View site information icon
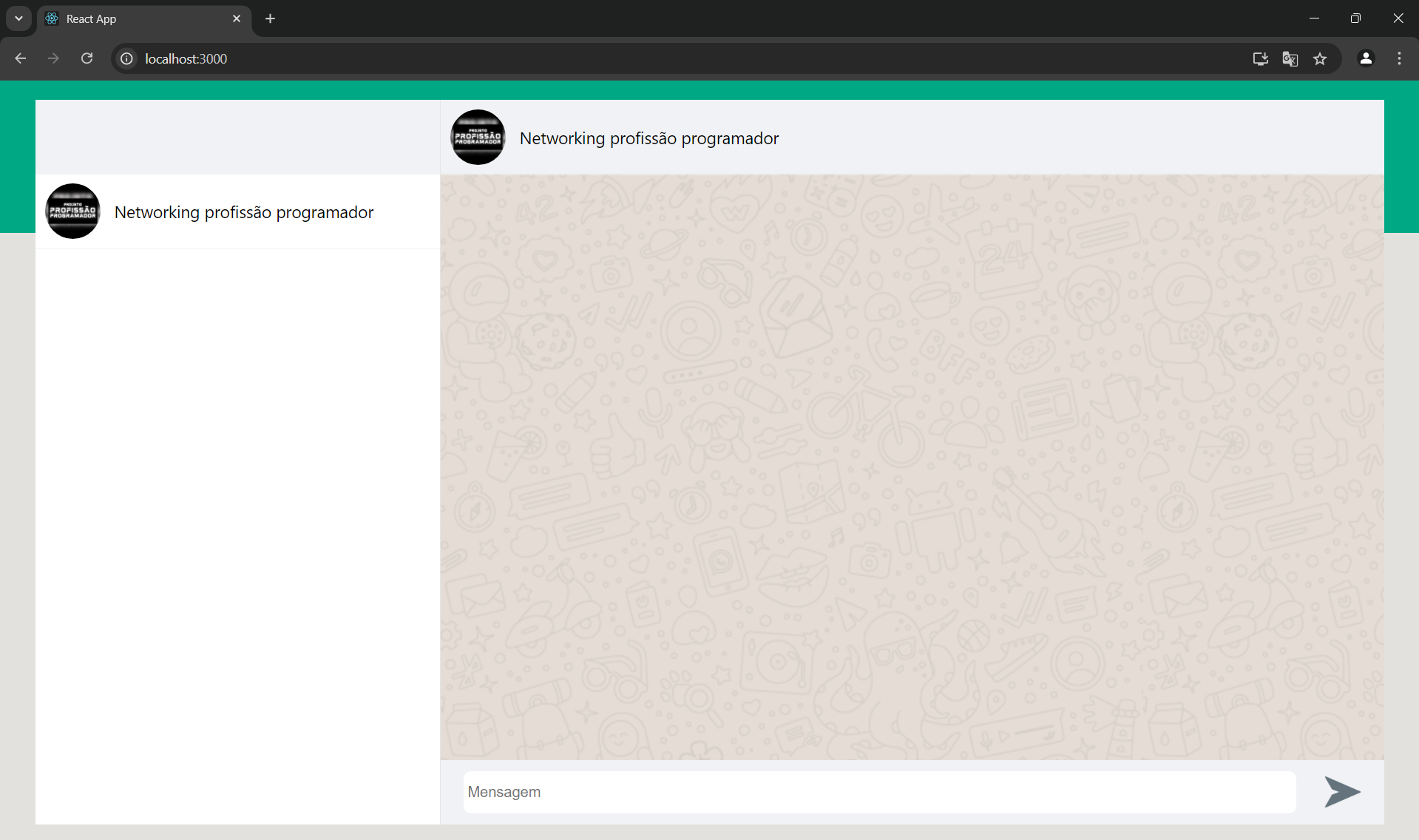Image resolution: width=1419 pixels, height=840 pixels. 127,58
